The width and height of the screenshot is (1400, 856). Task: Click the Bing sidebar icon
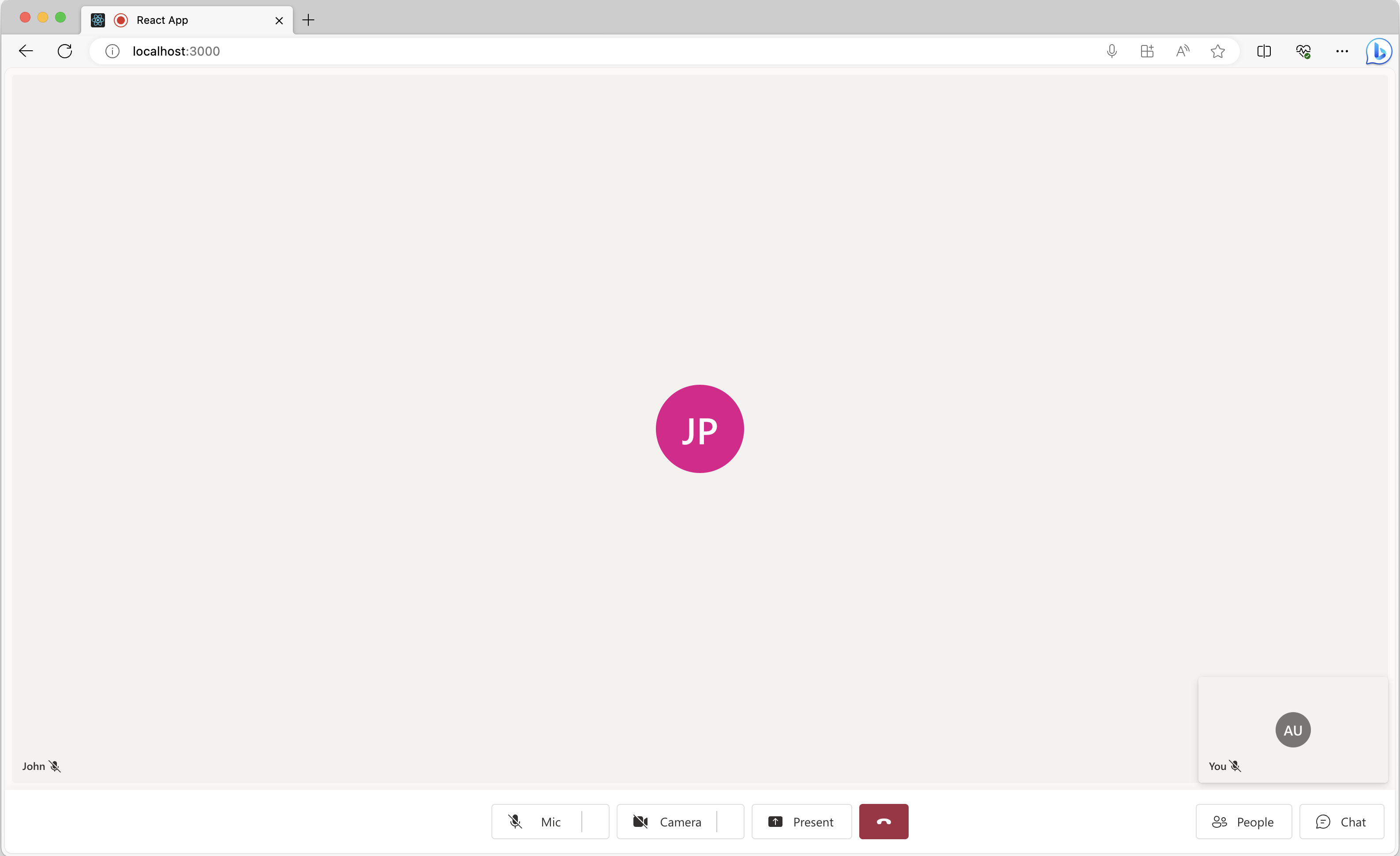click(1380, 51)
